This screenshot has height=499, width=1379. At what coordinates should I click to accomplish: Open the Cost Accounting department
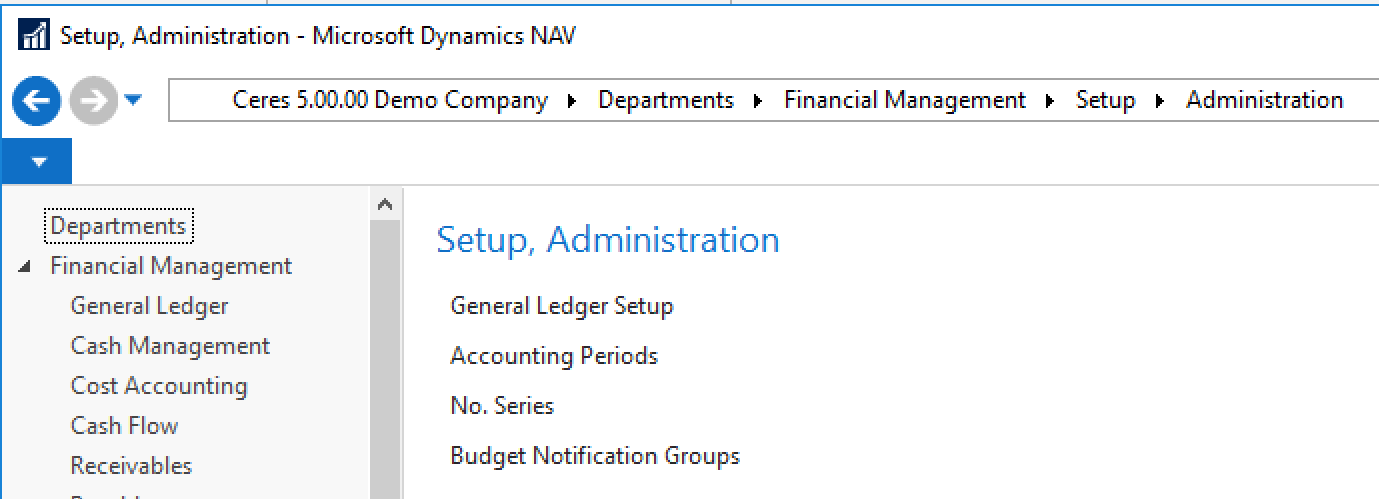click(x=159, y=386)
